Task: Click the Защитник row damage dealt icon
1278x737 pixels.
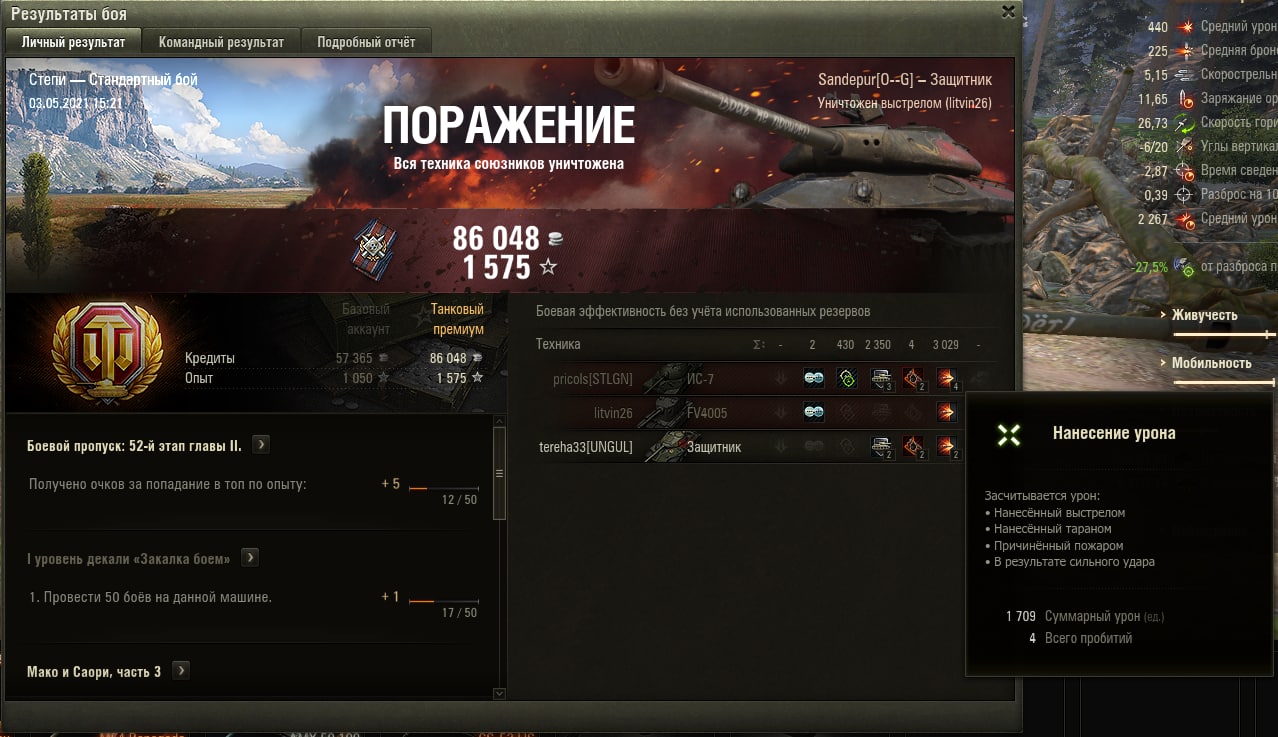Action: pos(947,447)
